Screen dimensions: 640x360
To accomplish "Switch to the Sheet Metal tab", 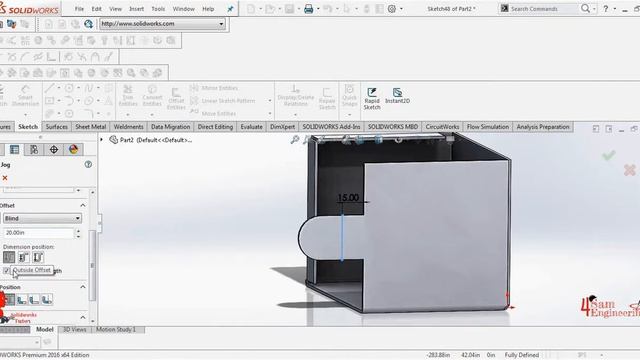I will click(91, 127).
